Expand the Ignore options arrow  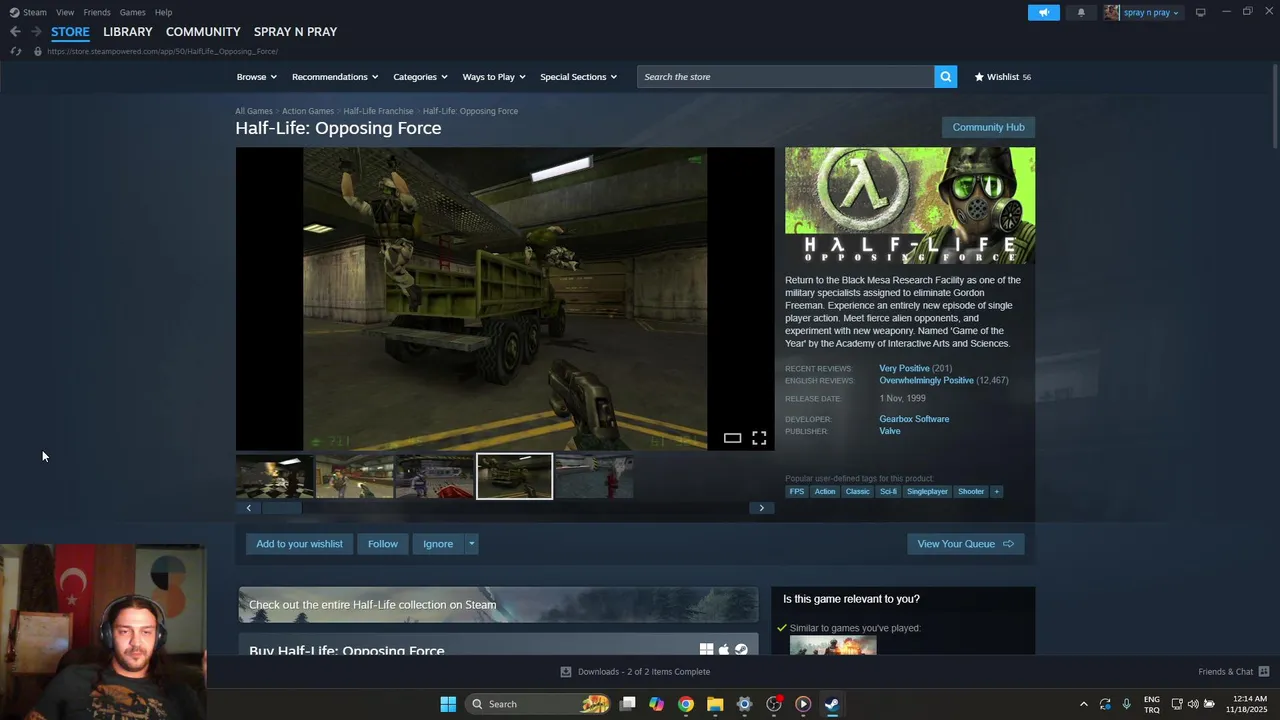point(471,544)
